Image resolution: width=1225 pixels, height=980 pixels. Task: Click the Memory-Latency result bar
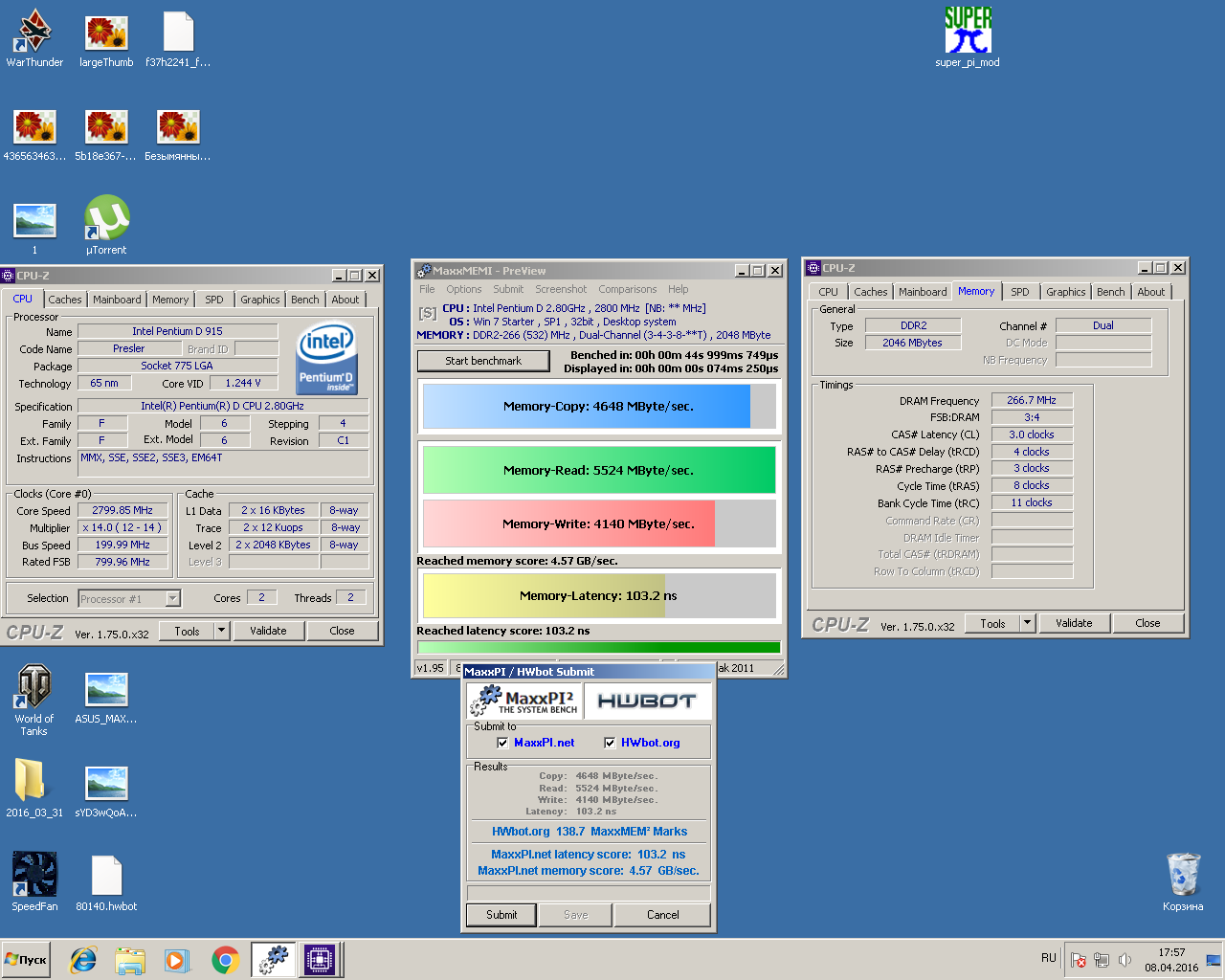[599, 595]
